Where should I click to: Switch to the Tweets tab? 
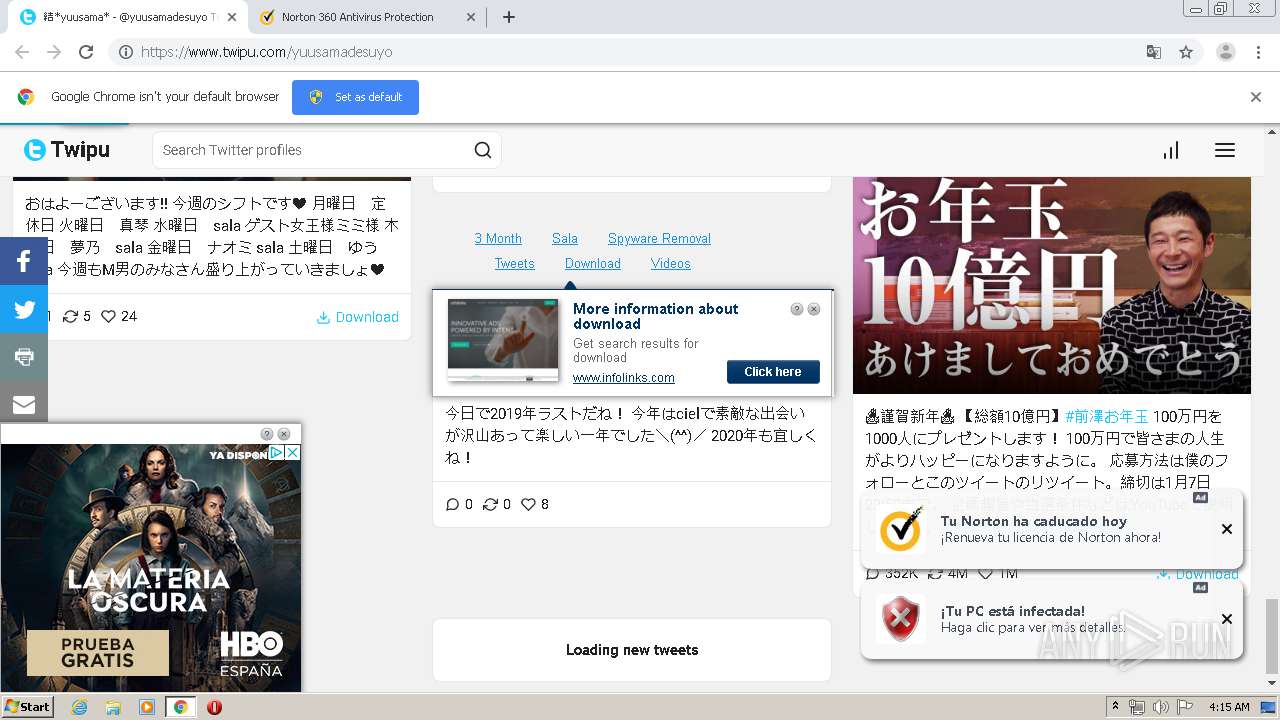click(515, 263)
